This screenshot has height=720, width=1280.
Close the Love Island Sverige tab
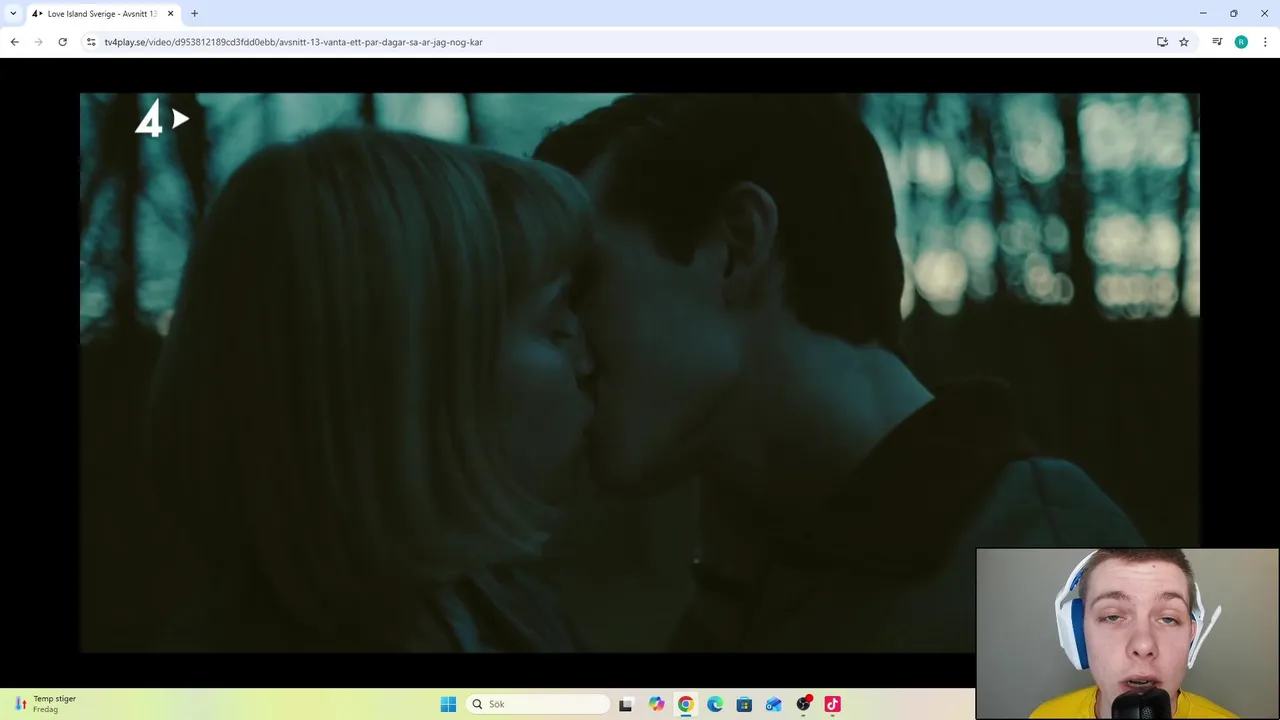point(170,14)
